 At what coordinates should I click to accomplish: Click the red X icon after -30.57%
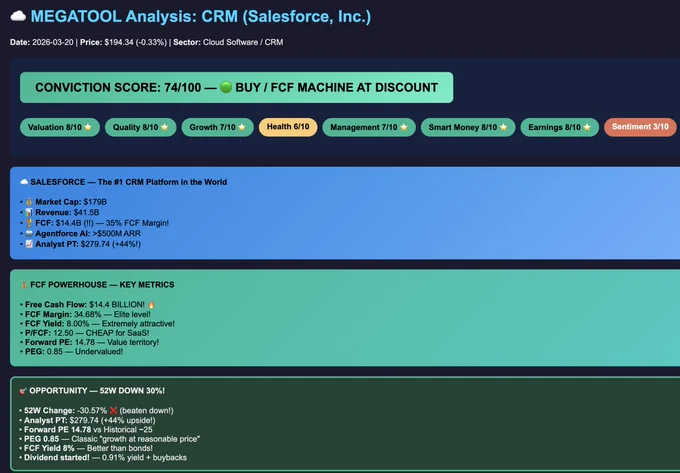tap(113, 411)
